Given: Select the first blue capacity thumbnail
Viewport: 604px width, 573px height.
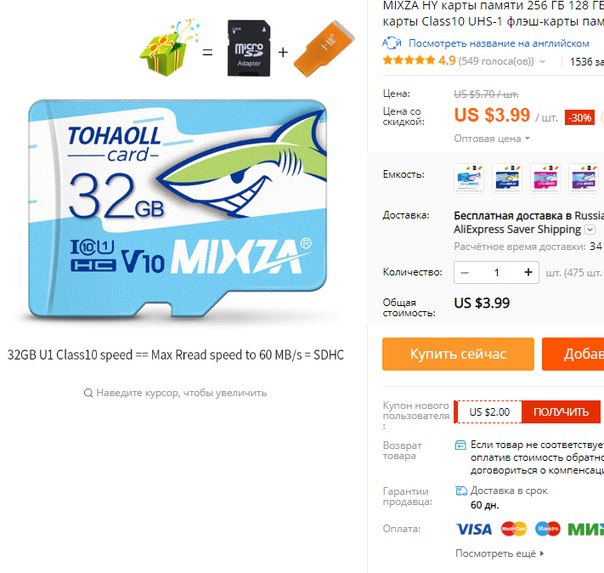Looking at the screenshot, I should tap(469, 178).
